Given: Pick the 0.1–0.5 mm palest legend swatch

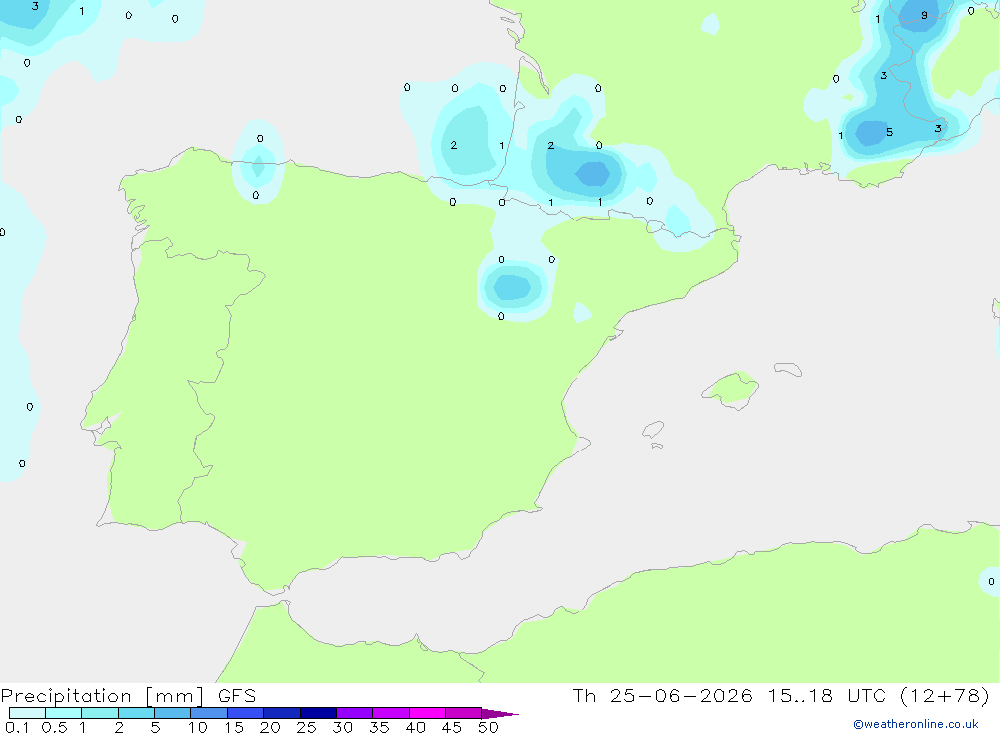Looking at the screenshot, I should [x=27, y=713].
